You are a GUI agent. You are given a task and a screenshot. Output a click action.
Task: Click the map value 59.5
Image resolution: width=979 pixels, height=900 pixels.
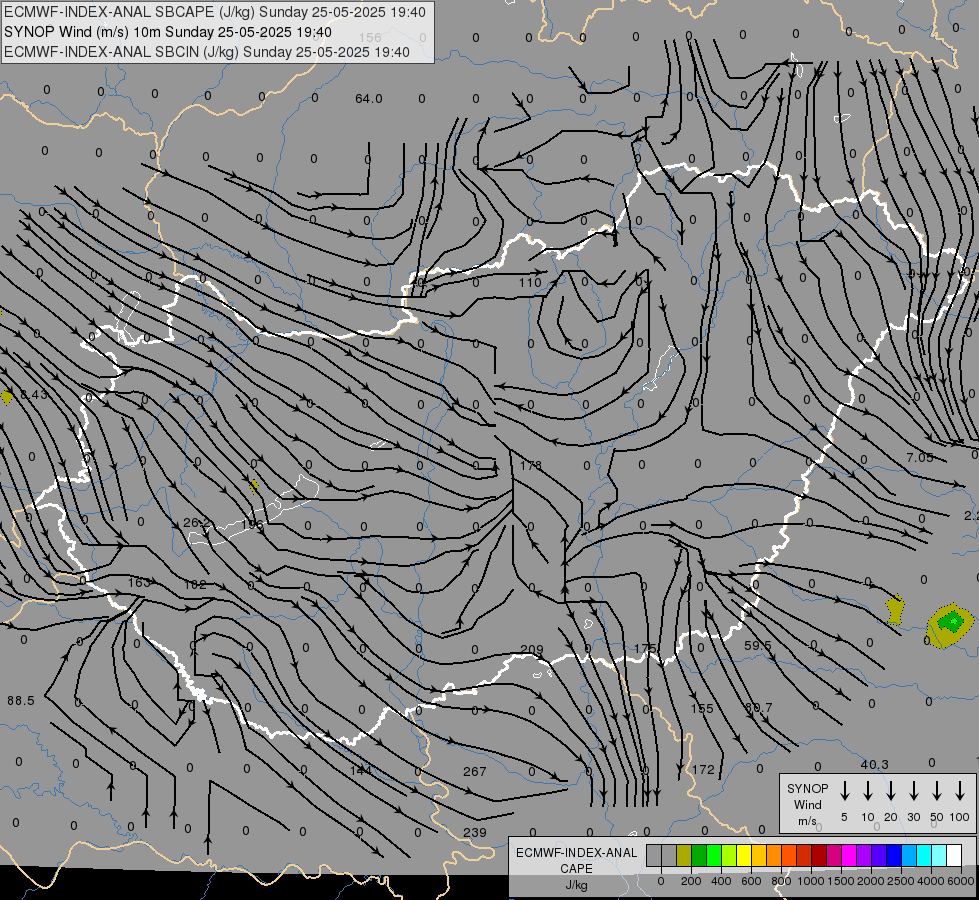[x=758, y=645]
